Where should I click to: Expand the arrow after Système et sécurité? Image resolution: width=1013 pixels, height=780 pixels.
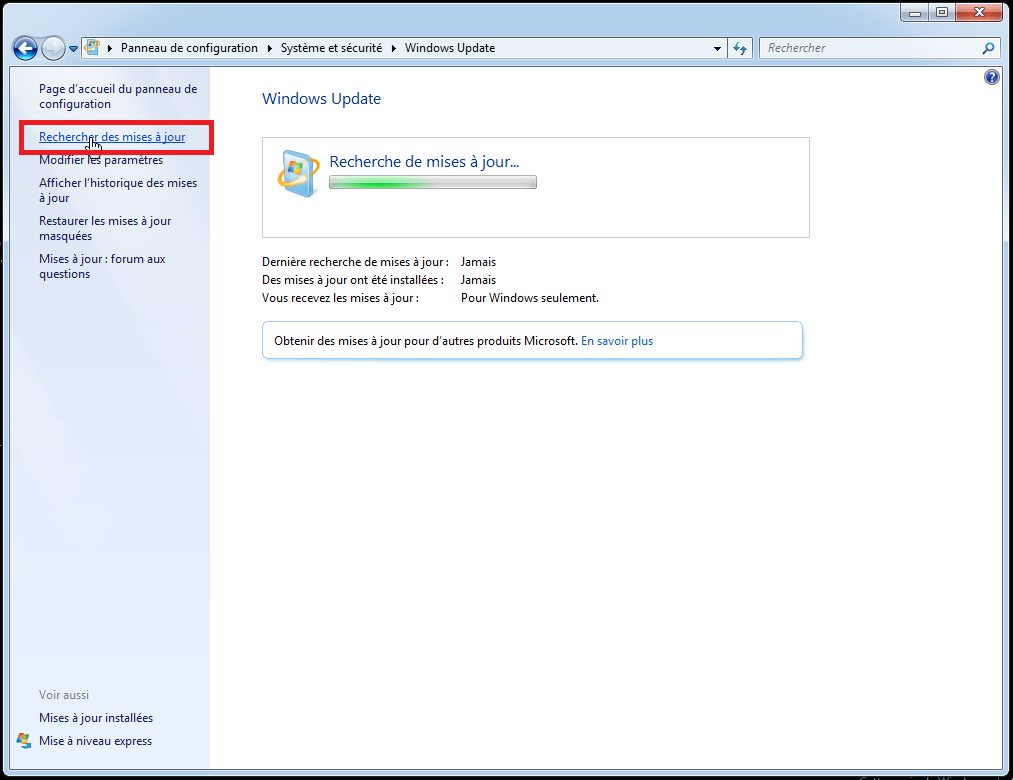[x=393, y=48]
